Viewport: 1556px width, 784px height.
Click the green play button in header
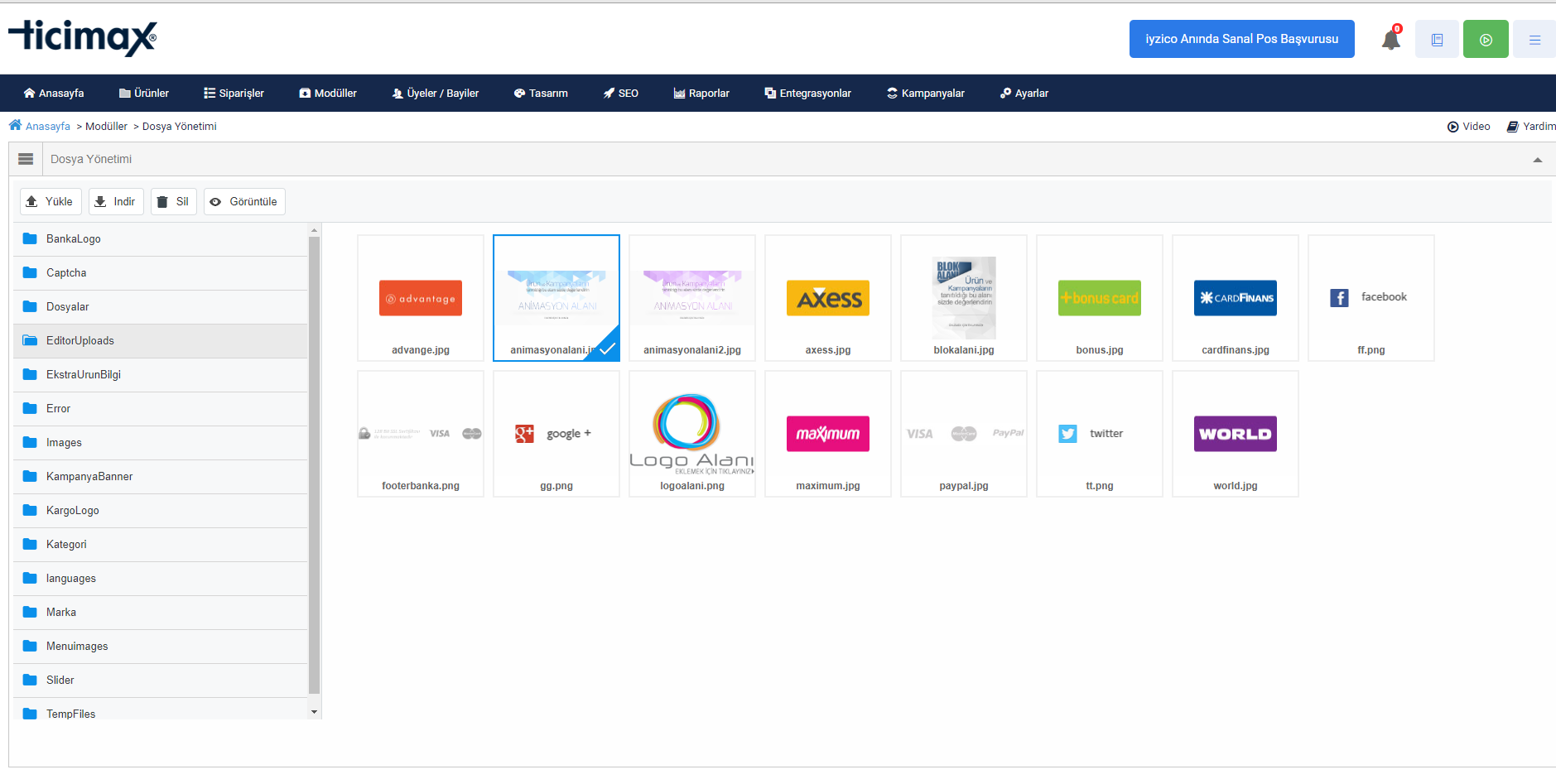tap(1486, 39)
